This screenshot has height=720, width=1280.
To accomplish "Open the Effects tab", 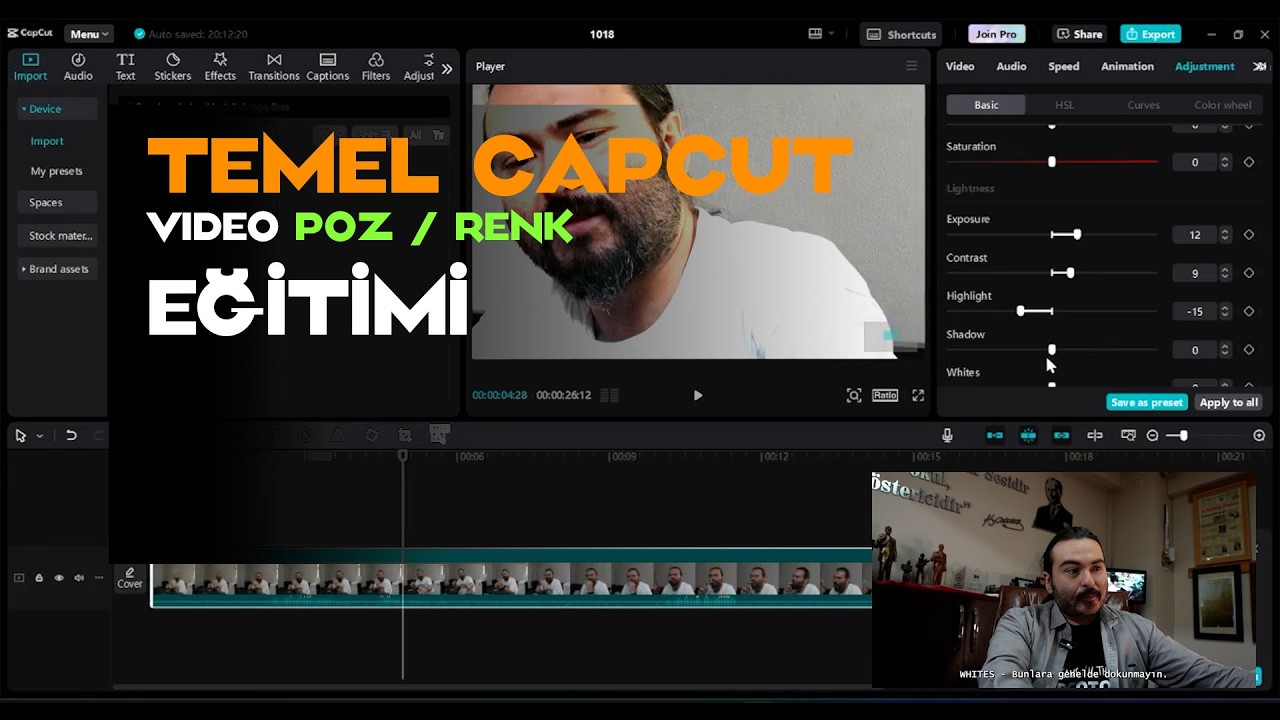I will click(x=220, y=67).
